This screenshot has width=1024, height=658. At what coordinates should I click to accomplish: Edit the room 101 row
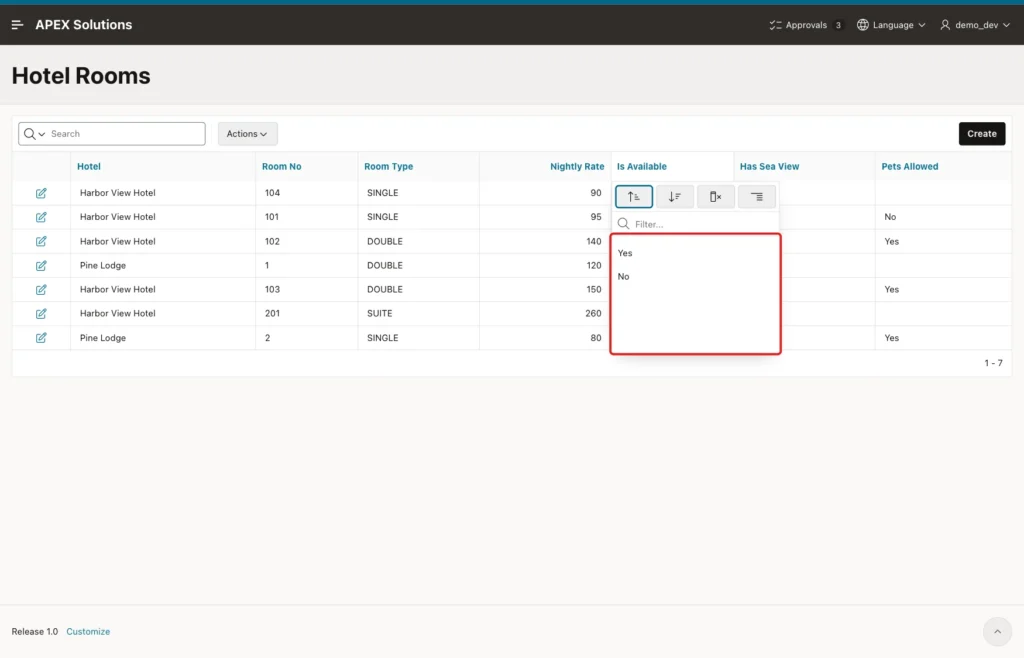pos(41,217)
